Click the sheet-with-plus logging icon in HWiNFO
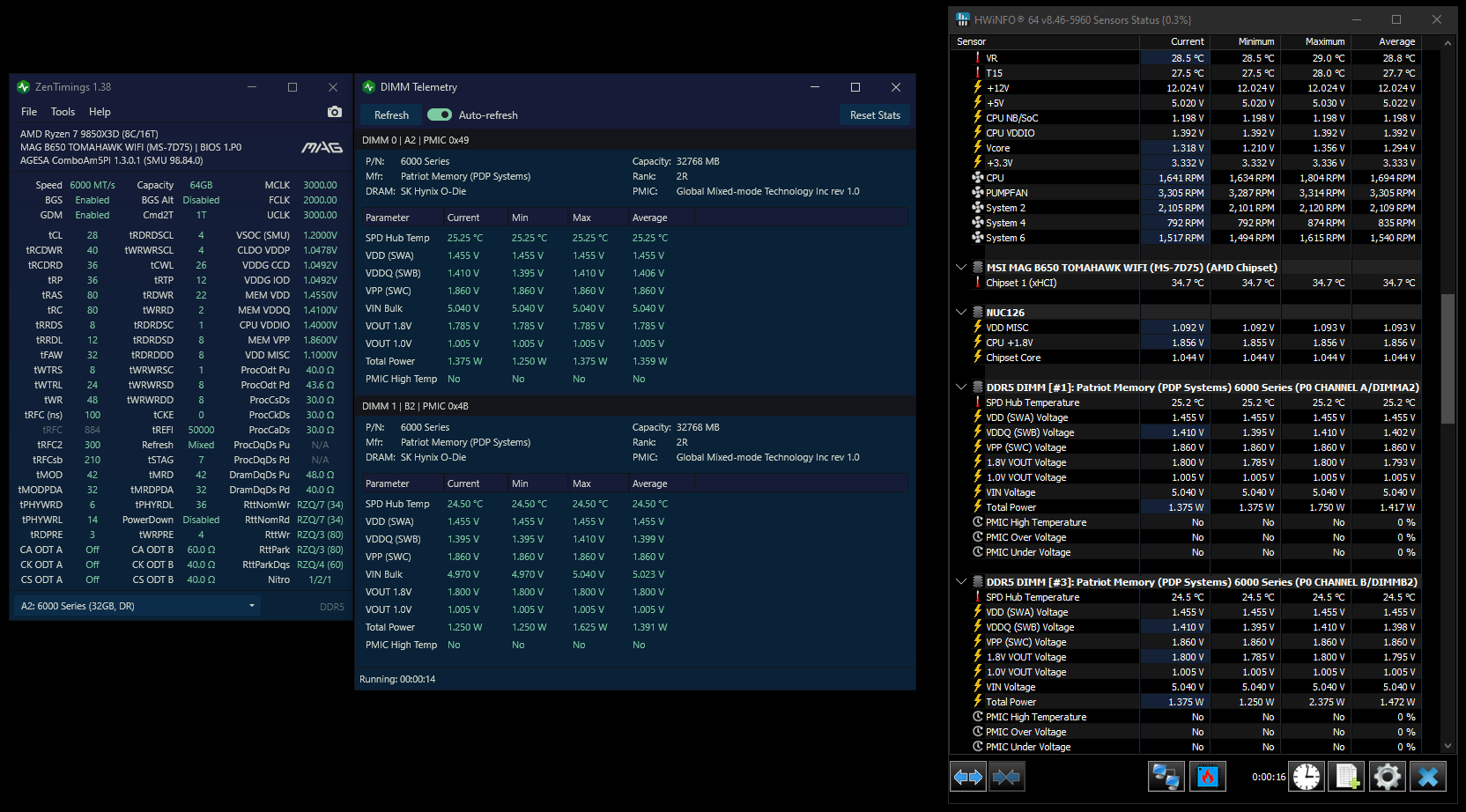Image resolution: width=1466 pixels, height=812 pixels. [1347, 777]
